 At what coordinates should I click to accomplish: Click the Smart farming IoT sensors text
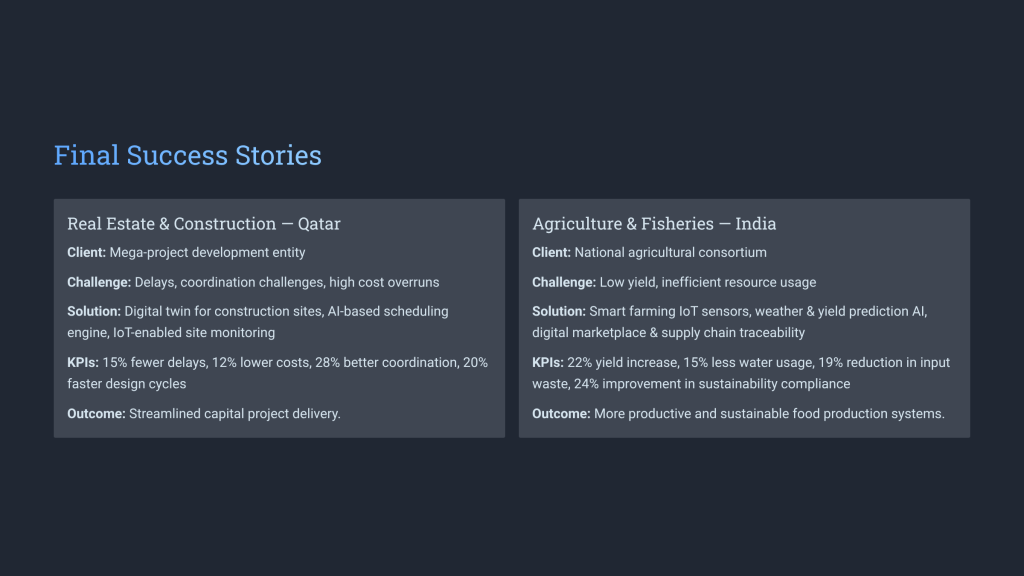pyautogui.click(x=668, y=312)
